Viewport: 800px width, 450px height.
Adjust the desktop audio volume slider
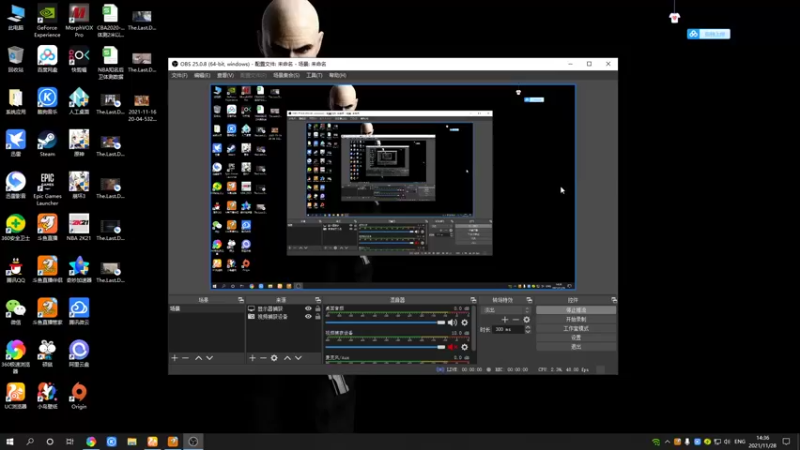click(x=386, y=322)
